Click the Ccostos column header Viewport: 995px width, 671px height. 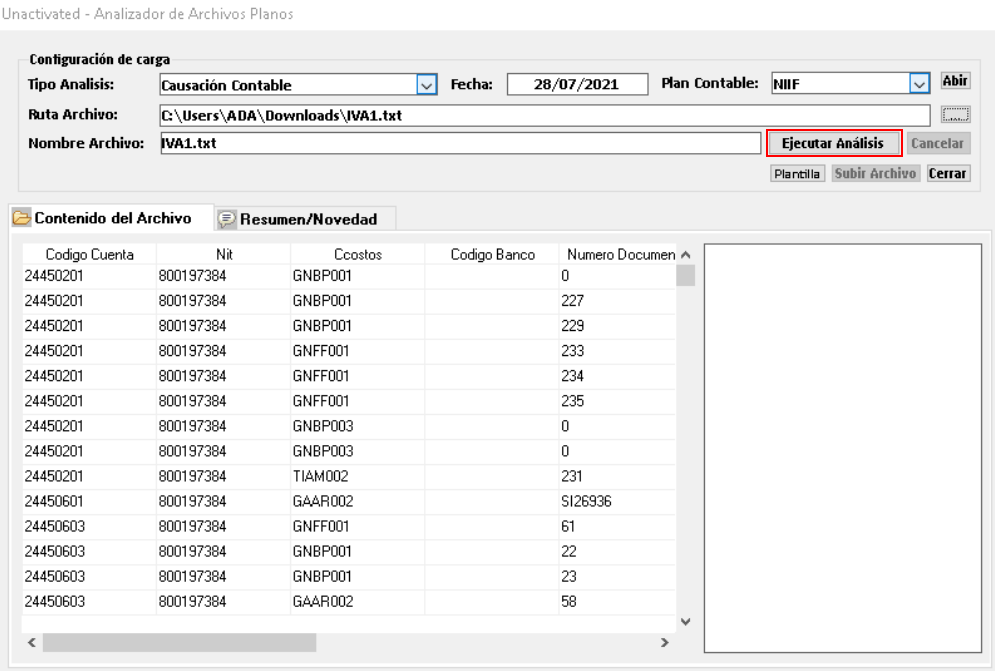tap(357, 254)
